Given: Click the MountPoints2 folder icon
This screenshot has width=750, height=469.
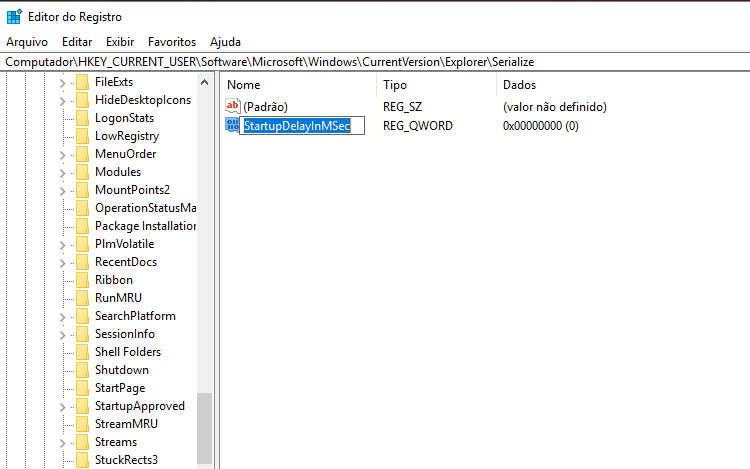Looking at the screenshot, I should 82,190.
